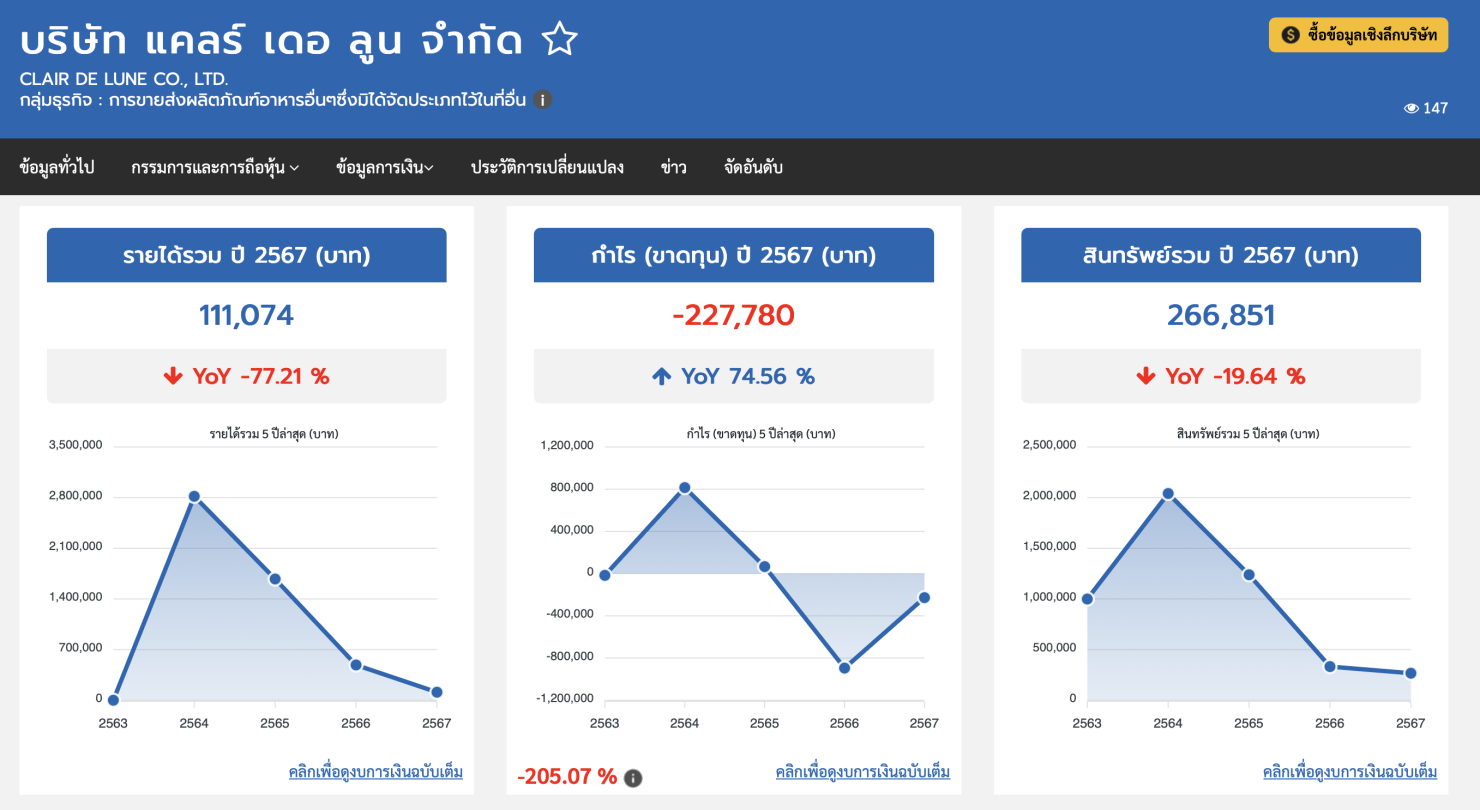Screen dimensions: 1480x810
Task: Click the blue up arrow in profit YoY
Action: [x=661, y=377]
